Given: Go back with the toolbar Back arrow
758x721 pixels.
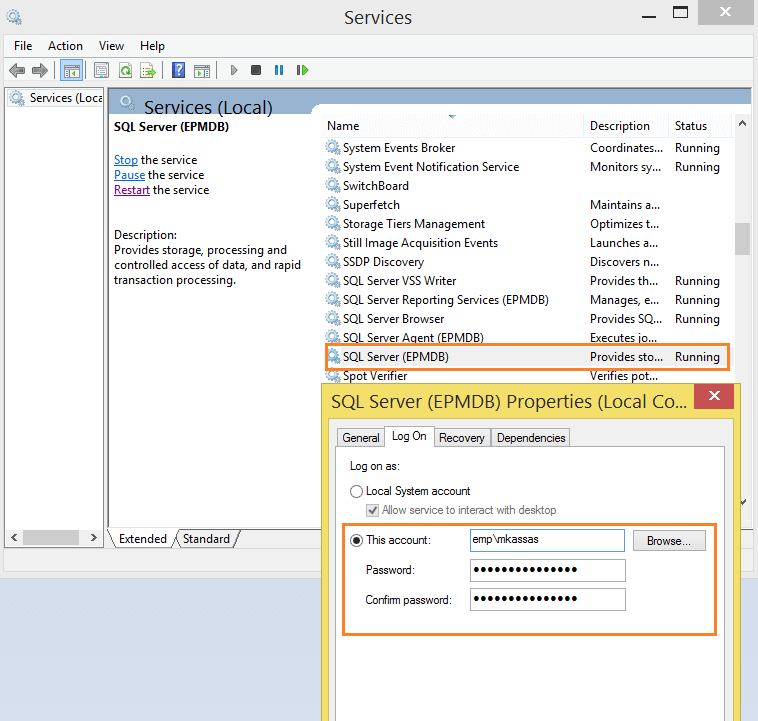Looking at the screenshot, I should point(17,71).
